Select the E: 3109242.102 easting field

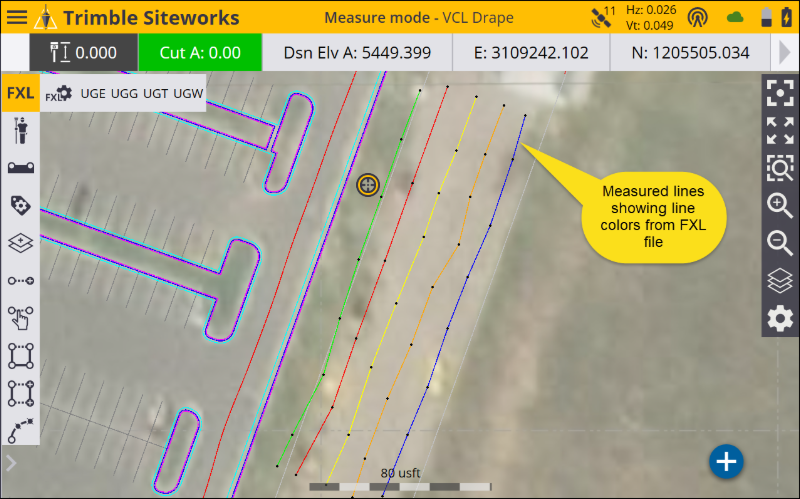click(x=531, y=52)
